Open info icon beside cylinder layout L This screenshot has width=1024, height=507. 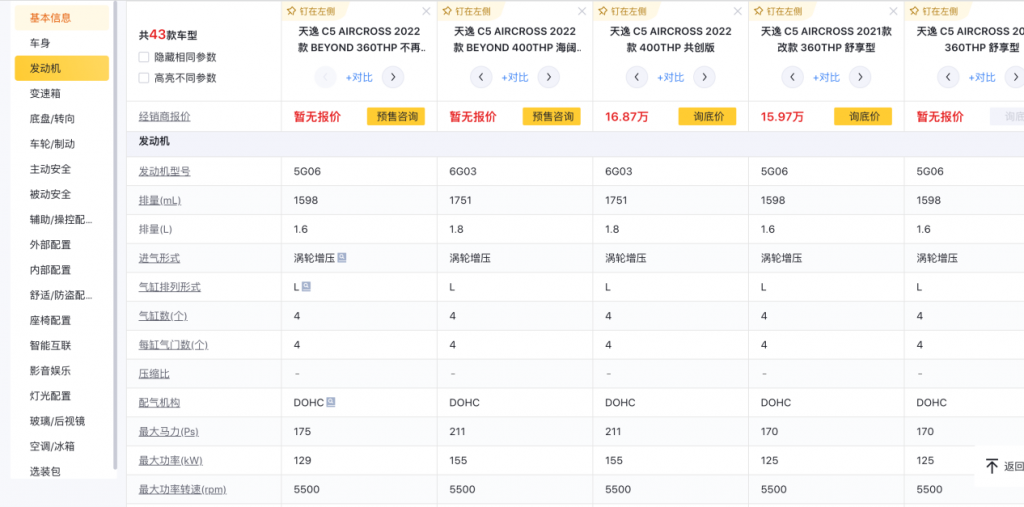[306, 286]
